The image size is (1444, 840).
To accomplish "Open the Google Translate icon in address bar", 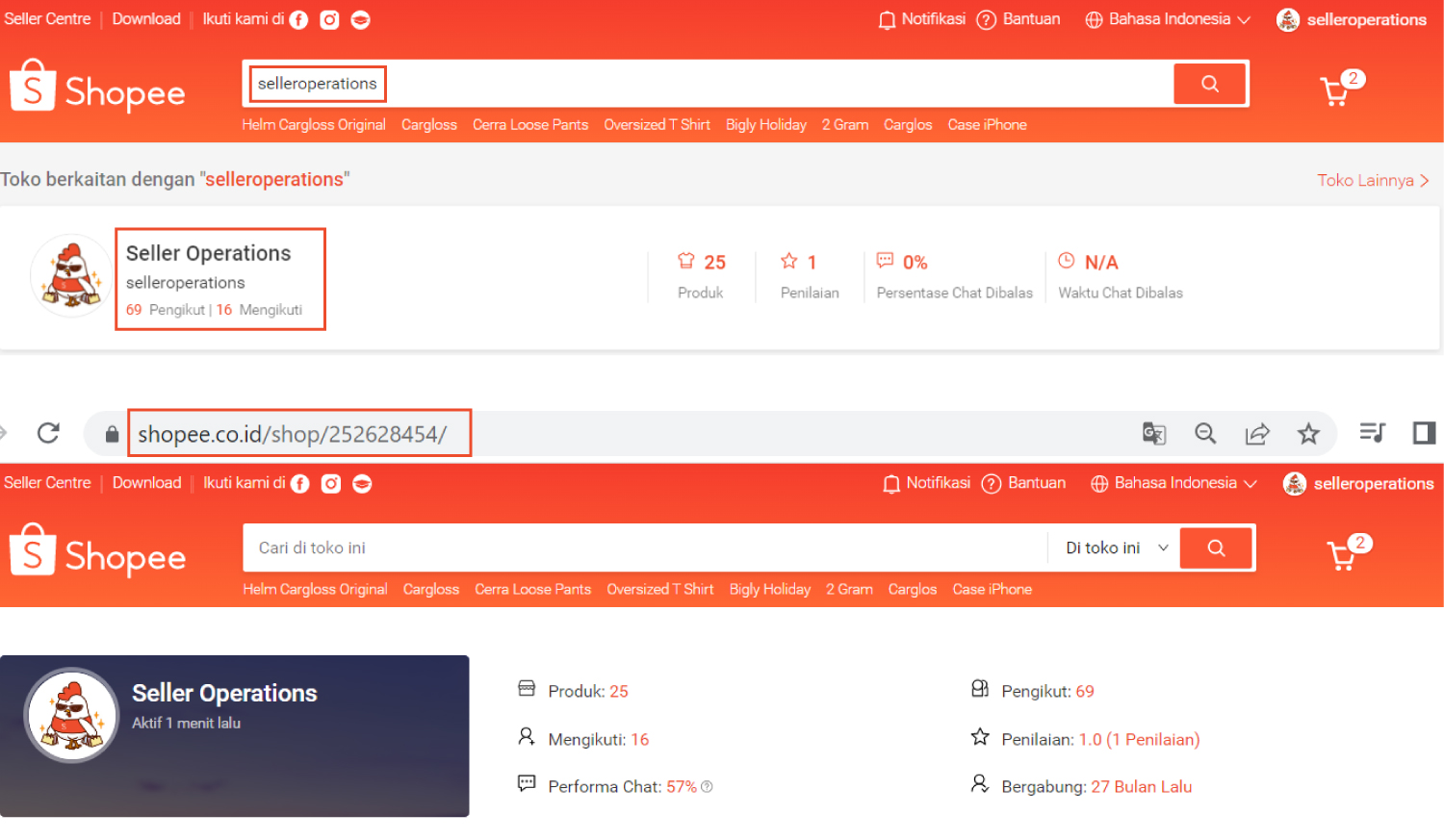I will (1153, 434).
